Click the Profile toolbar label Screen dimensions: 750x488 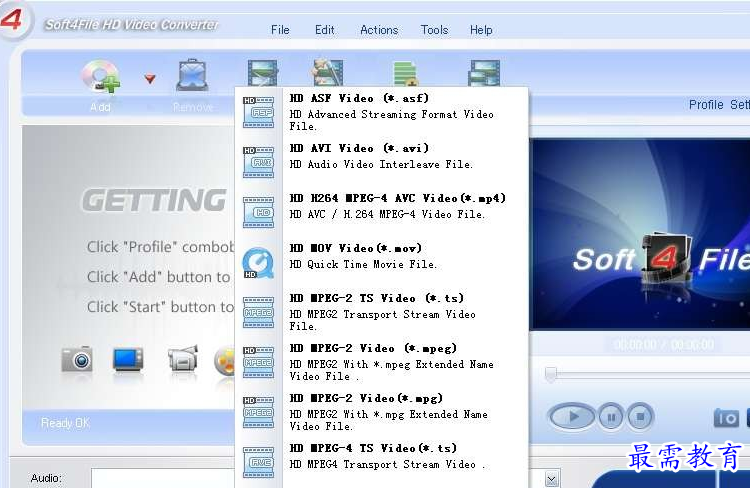coord(706,104)
